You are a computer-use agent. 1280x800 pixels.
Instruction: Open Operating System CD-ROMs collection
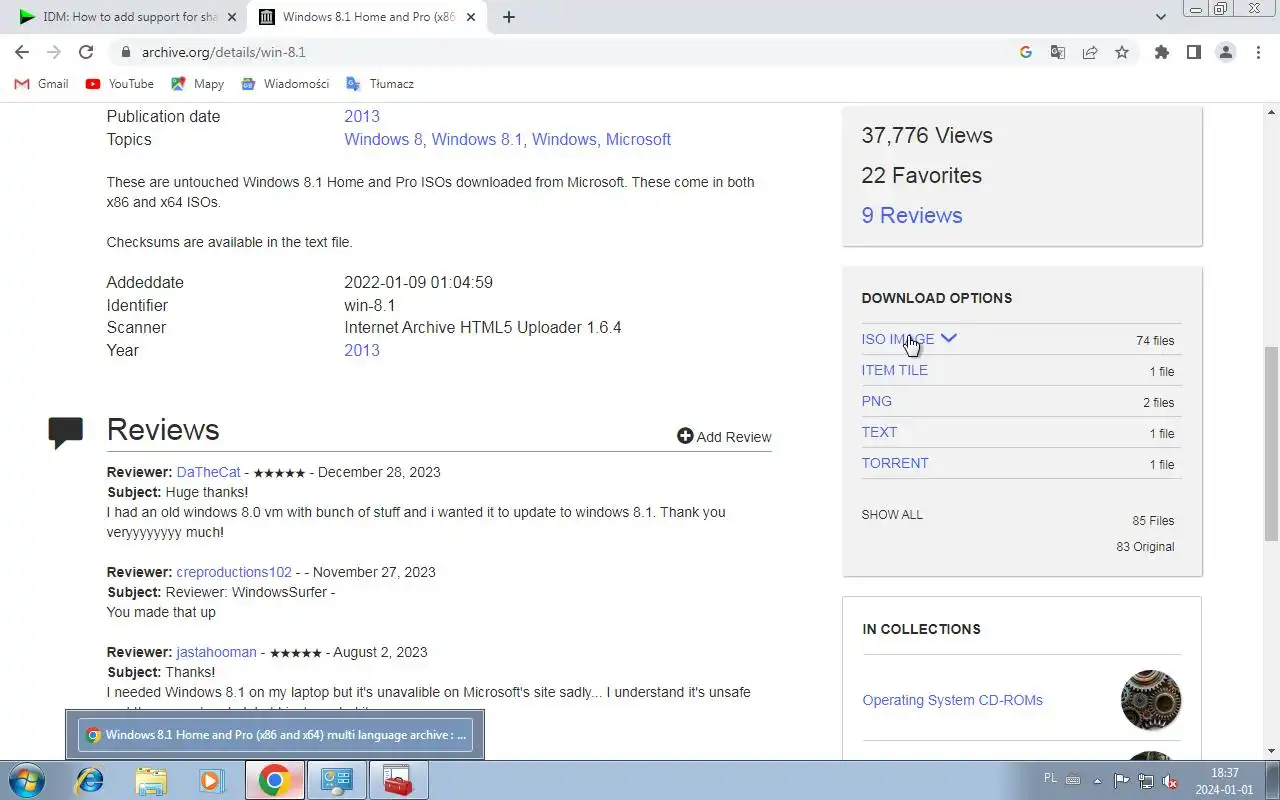pos(953,700)
